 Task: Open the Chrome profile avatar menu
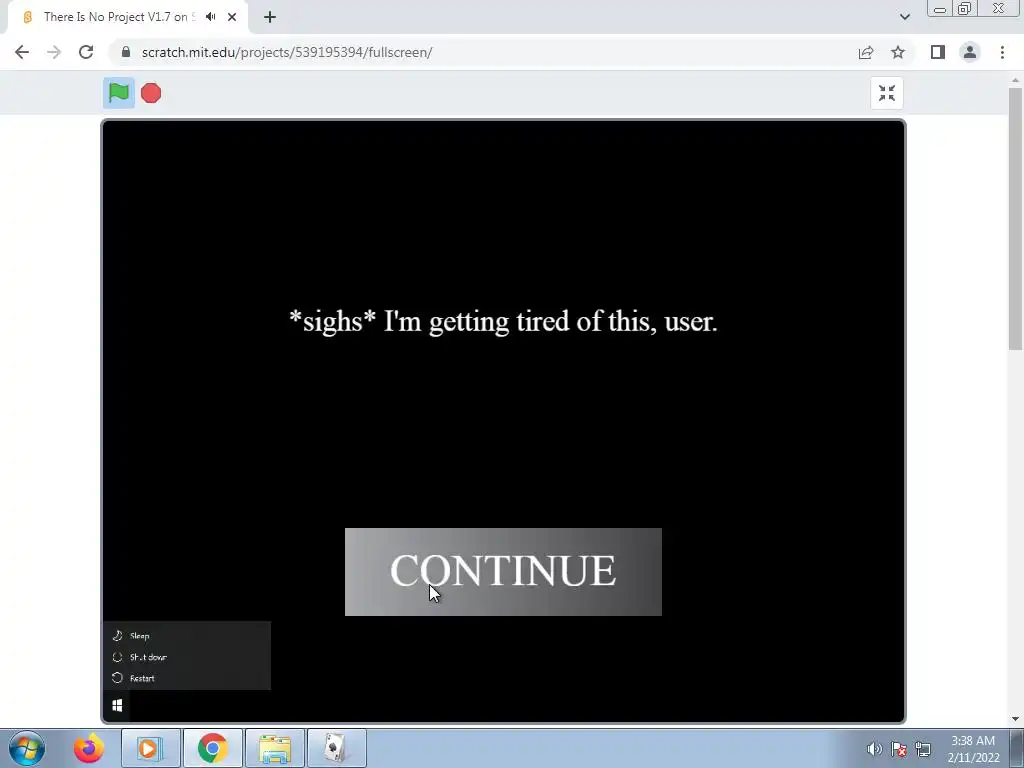[970, 52]
